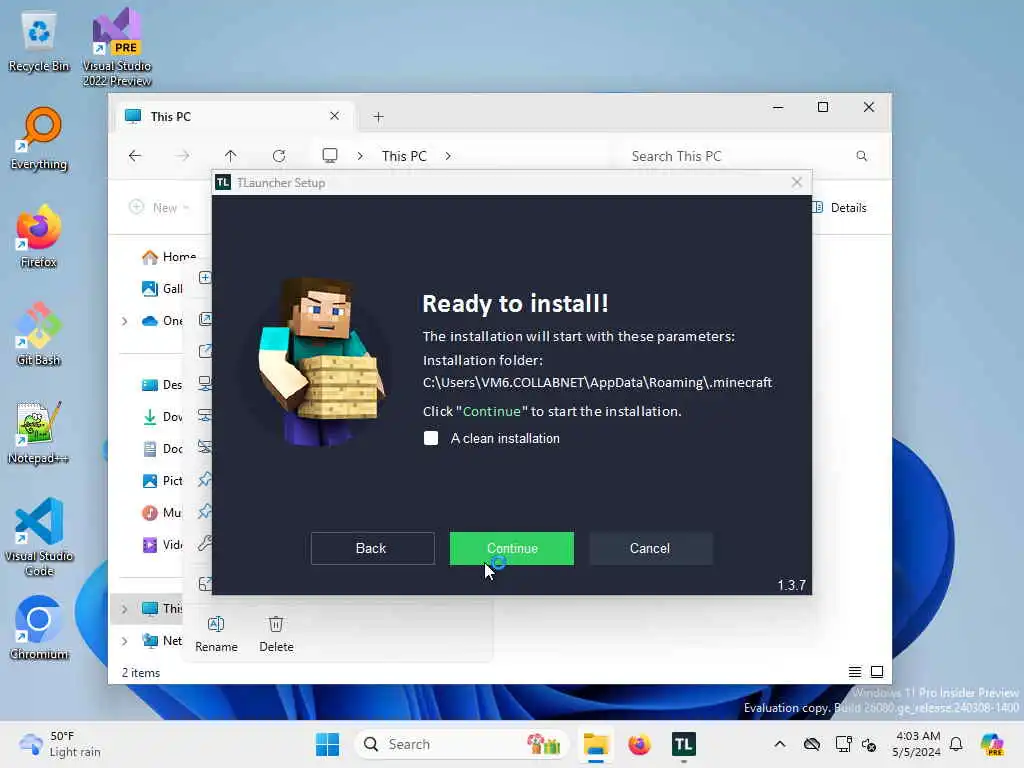Close the TLauncher Setup dialog
Viewport: 1024px width, 768px height.
click(x=797, y=182)
